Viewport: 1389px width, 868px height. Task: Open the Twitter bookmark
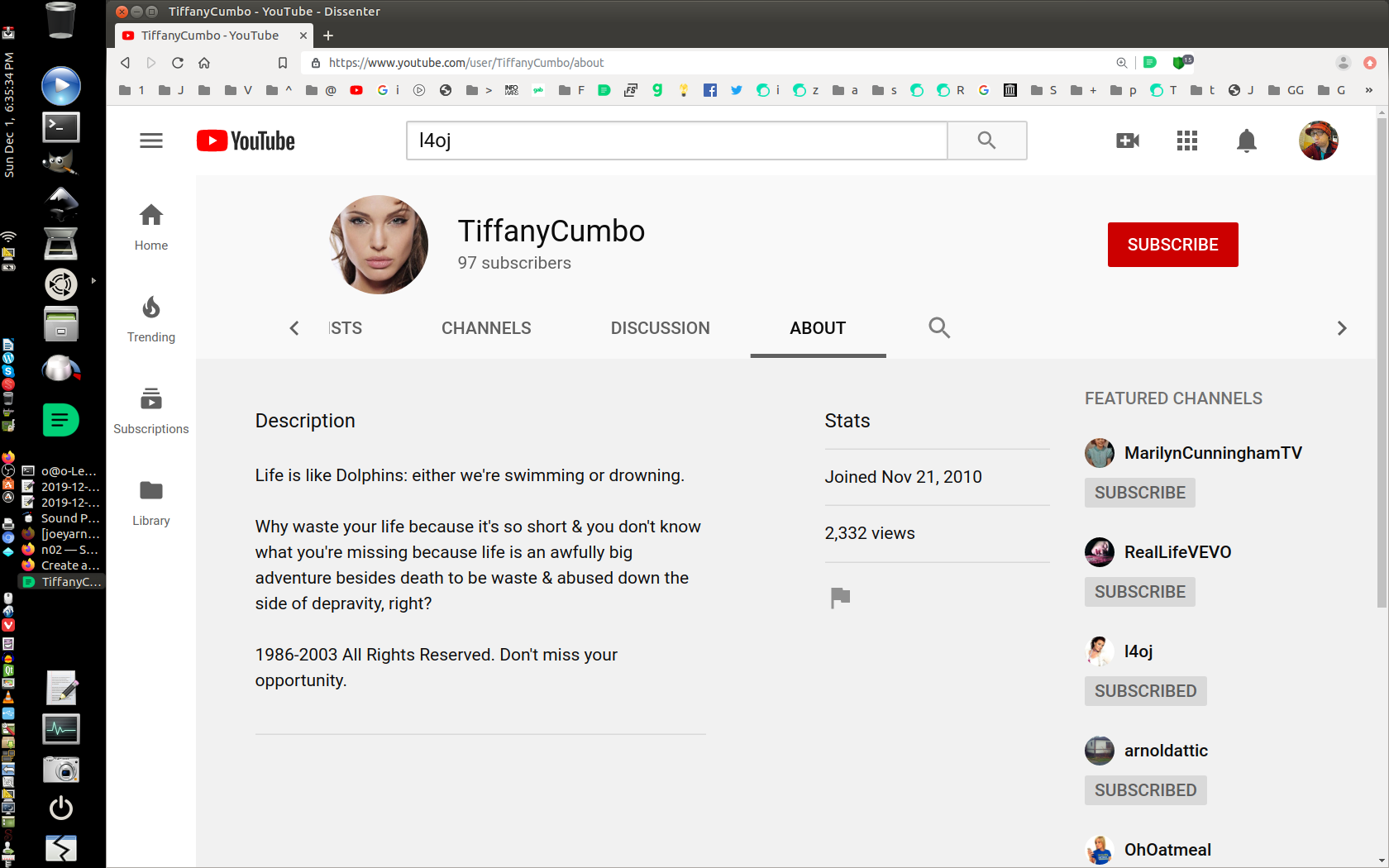point(737,90)
